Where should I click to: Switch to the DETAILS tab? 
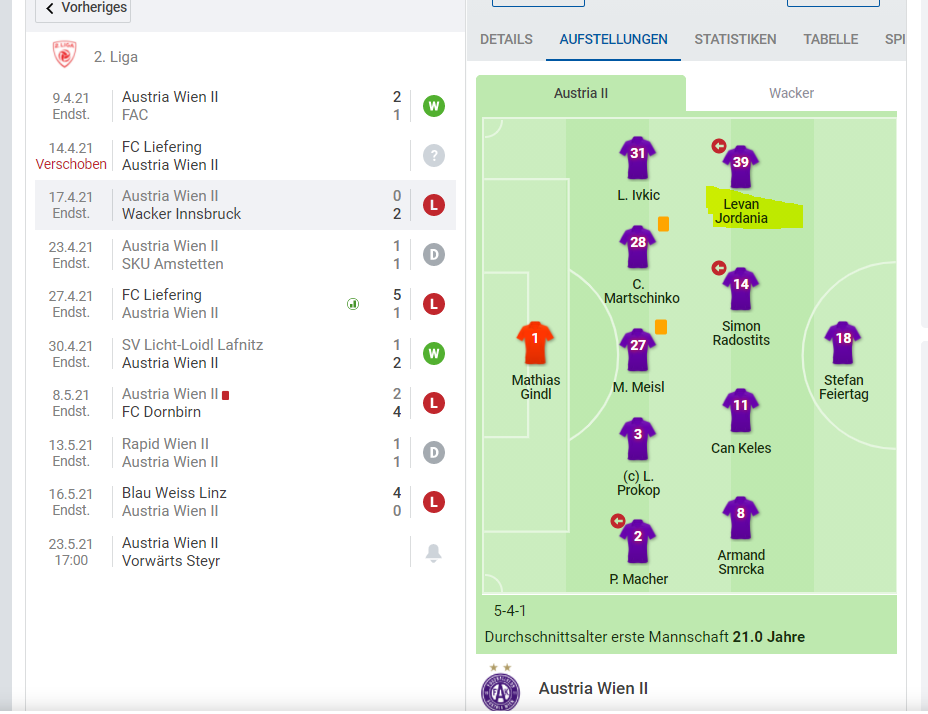[506, 39]
